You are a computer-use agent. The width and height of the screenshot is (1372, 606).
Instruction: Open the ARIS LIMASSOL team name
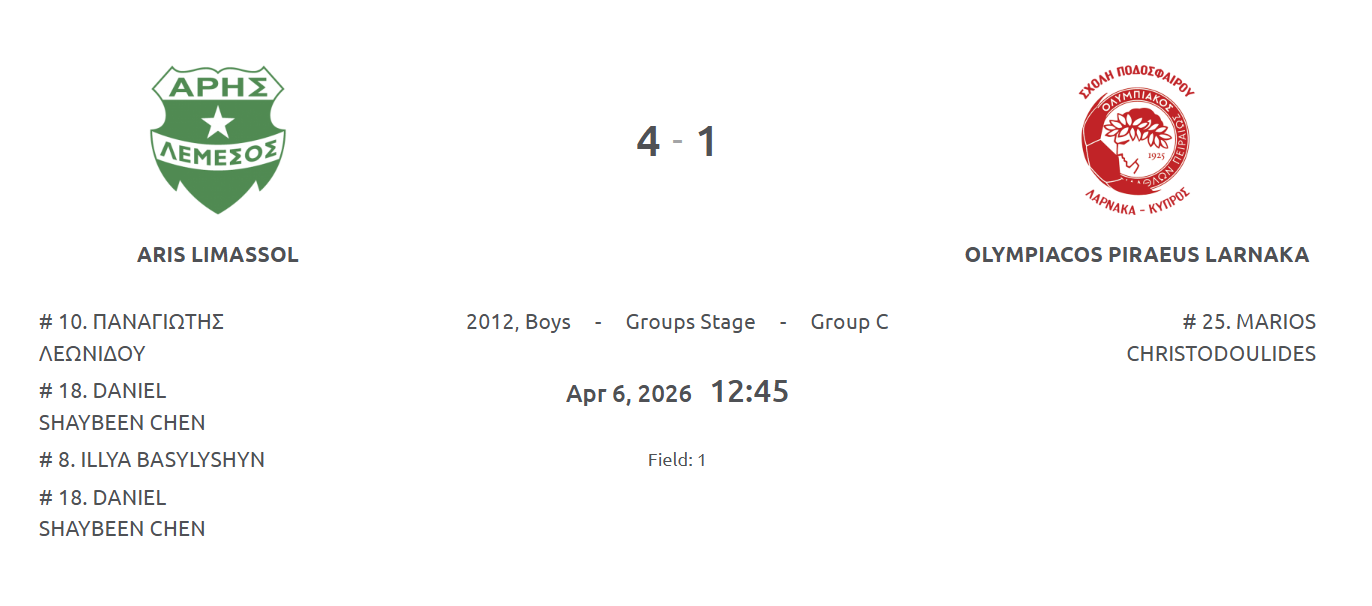218,255
